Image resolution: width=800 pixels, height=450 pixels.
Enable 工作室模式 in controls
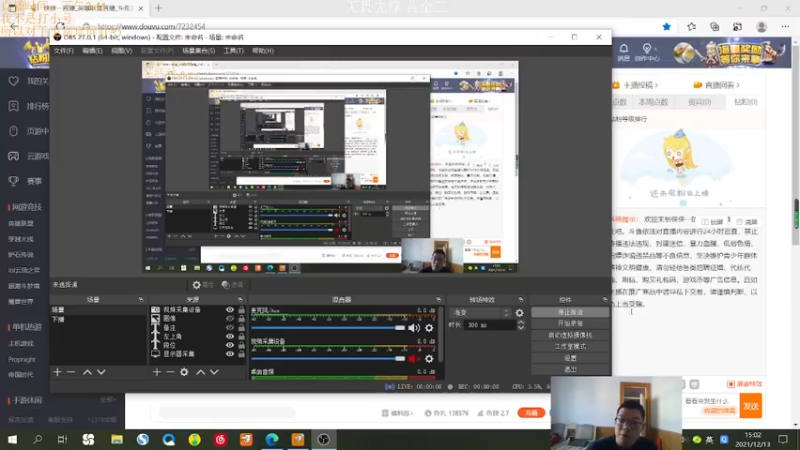click(x=570, y=346)
